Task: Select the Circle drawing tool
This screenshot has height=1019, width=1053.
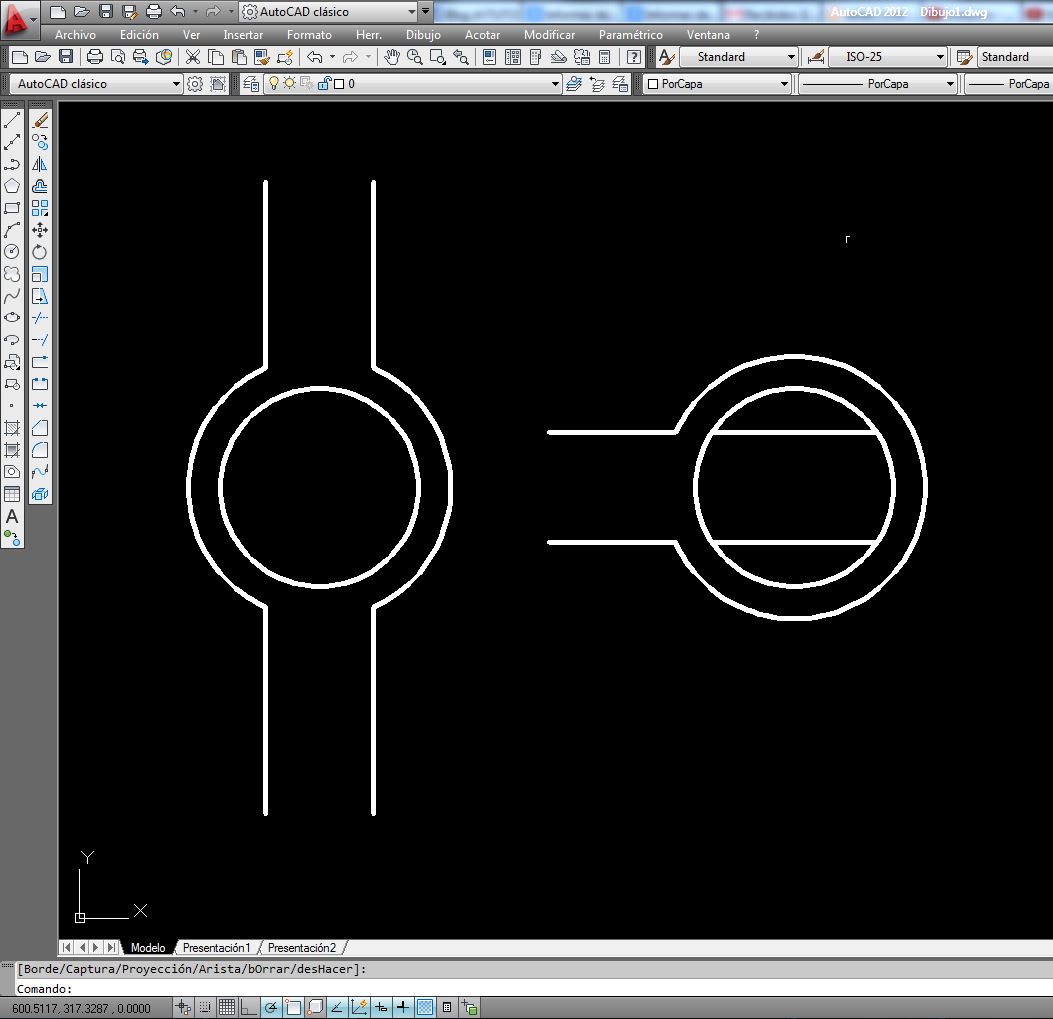Action: click(12, 250)
